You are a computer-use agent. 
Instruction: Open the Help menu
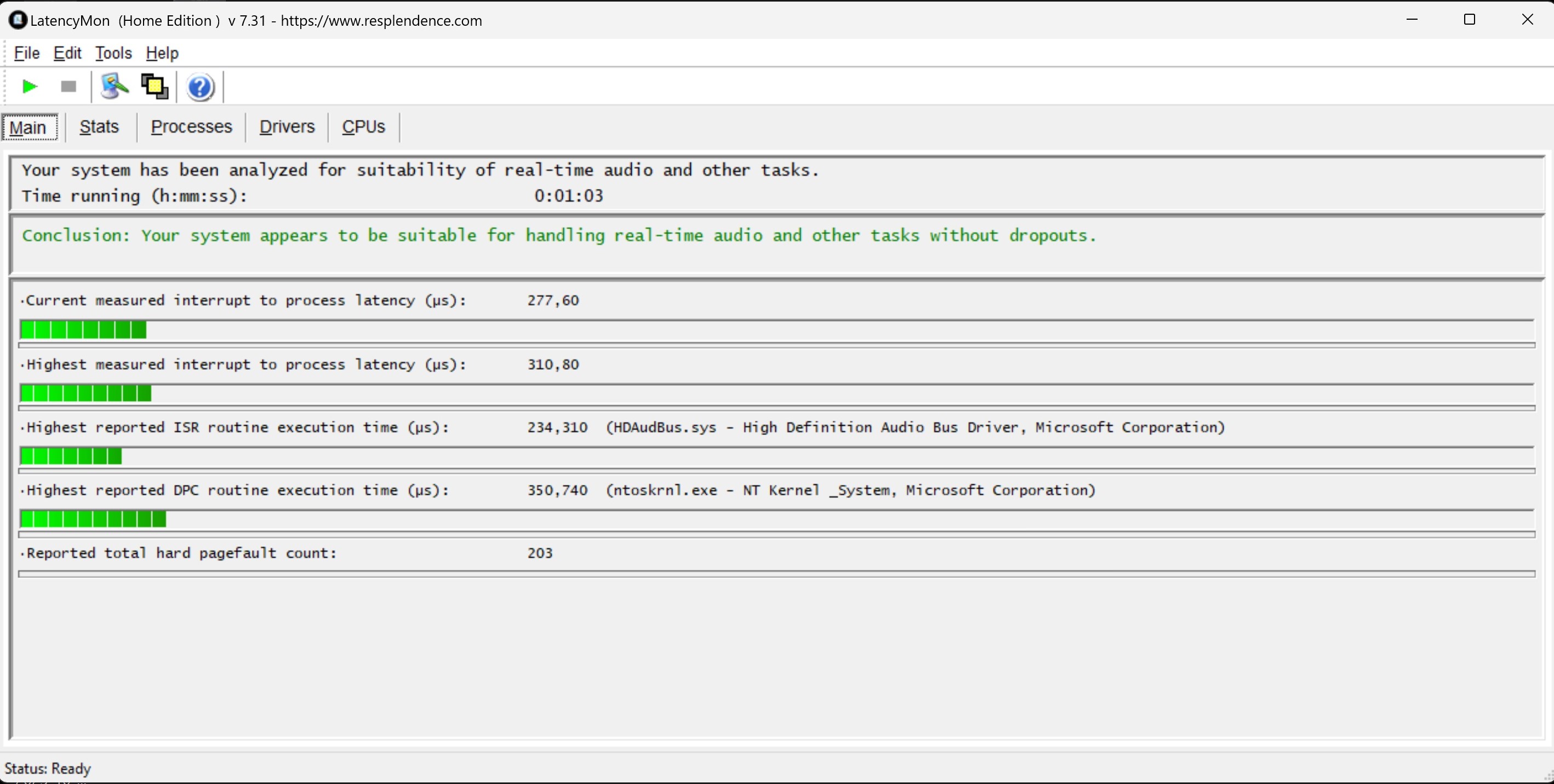click(x=162, y=53)
